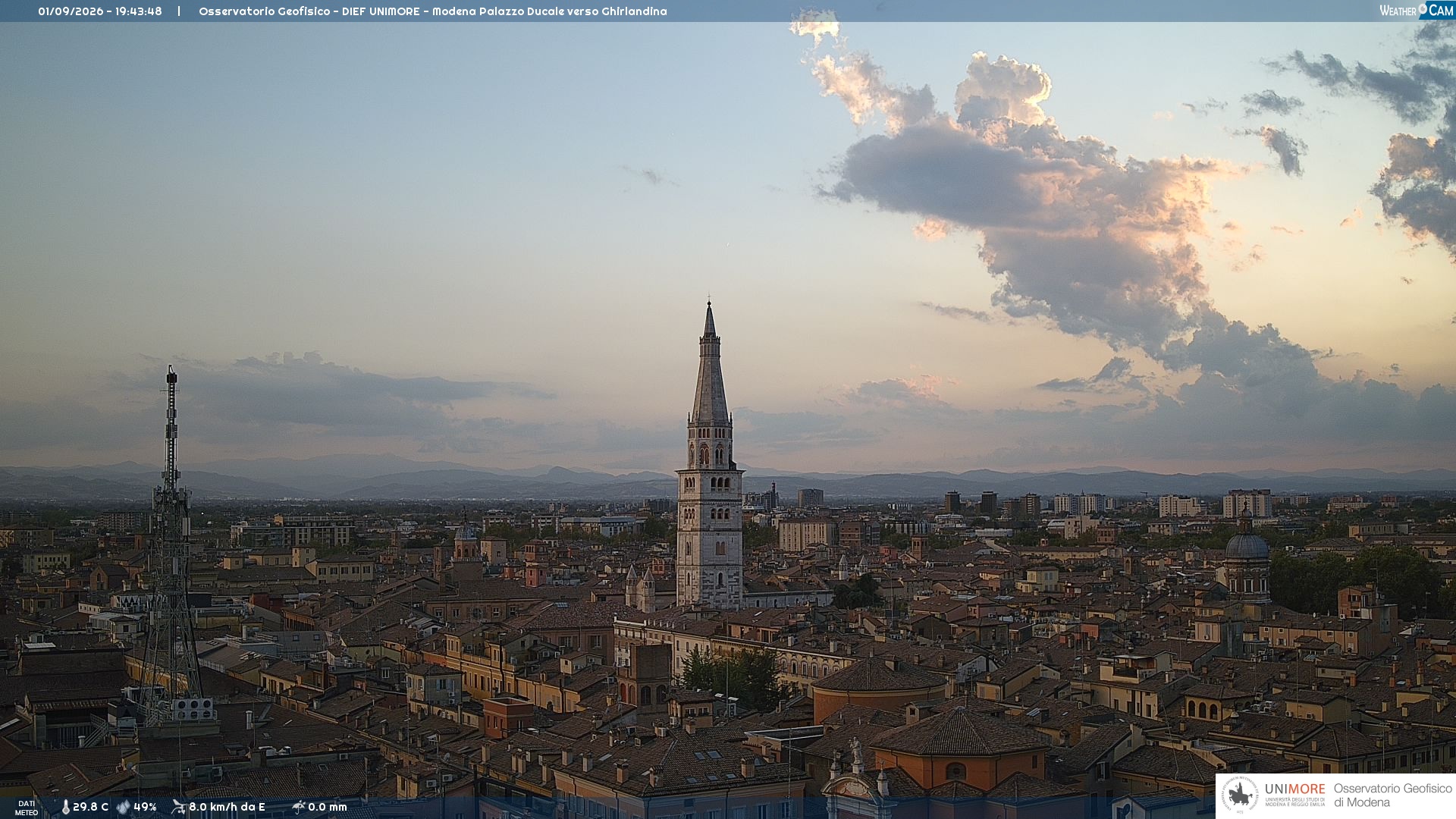This screenshot has height=819, width=1456.
Task: Click the lattice antenna tower on left
Action: [x=171, y=542]
